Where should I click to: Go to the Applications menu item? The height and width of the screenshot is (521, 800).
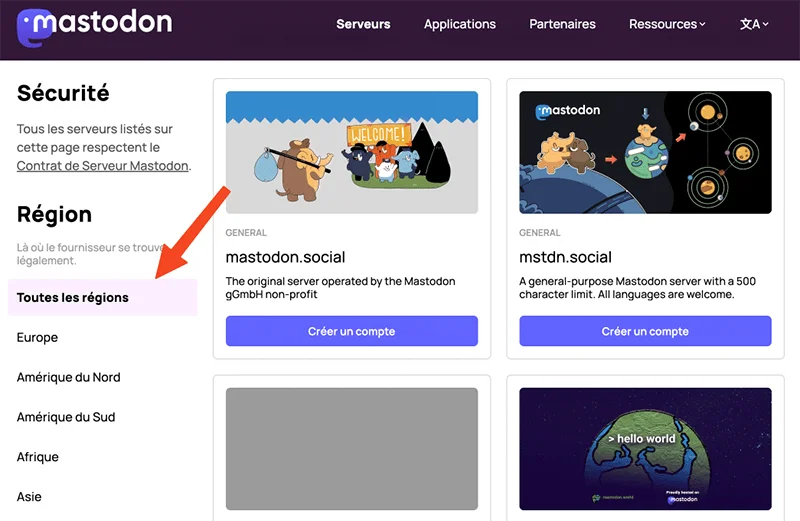tap(460, 24)
